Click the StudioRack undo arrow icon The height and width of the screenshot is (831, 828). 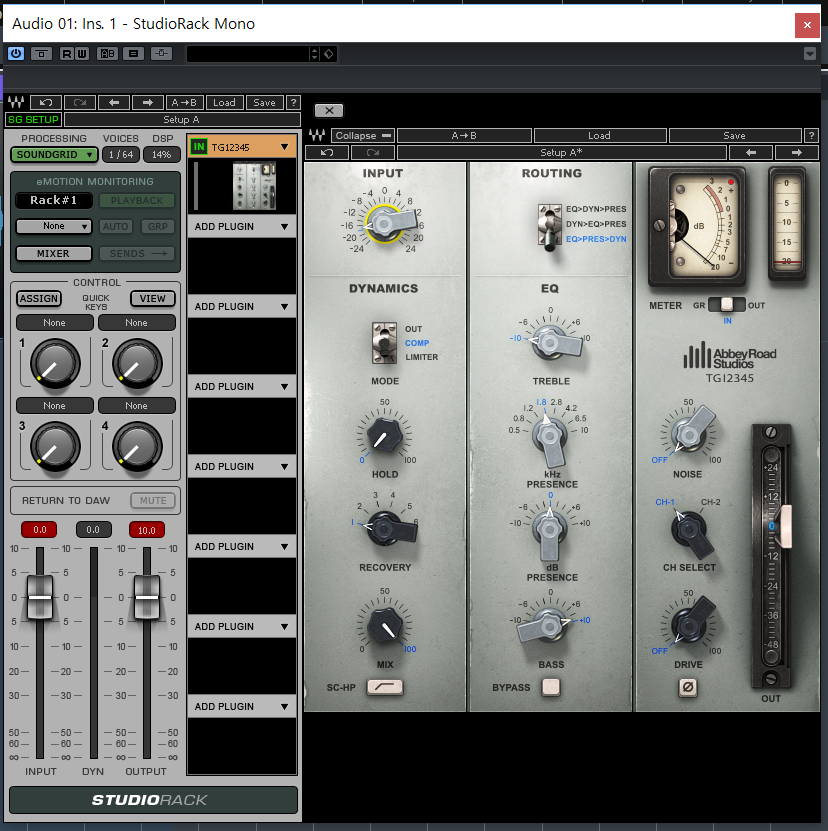tap(46, 102)
